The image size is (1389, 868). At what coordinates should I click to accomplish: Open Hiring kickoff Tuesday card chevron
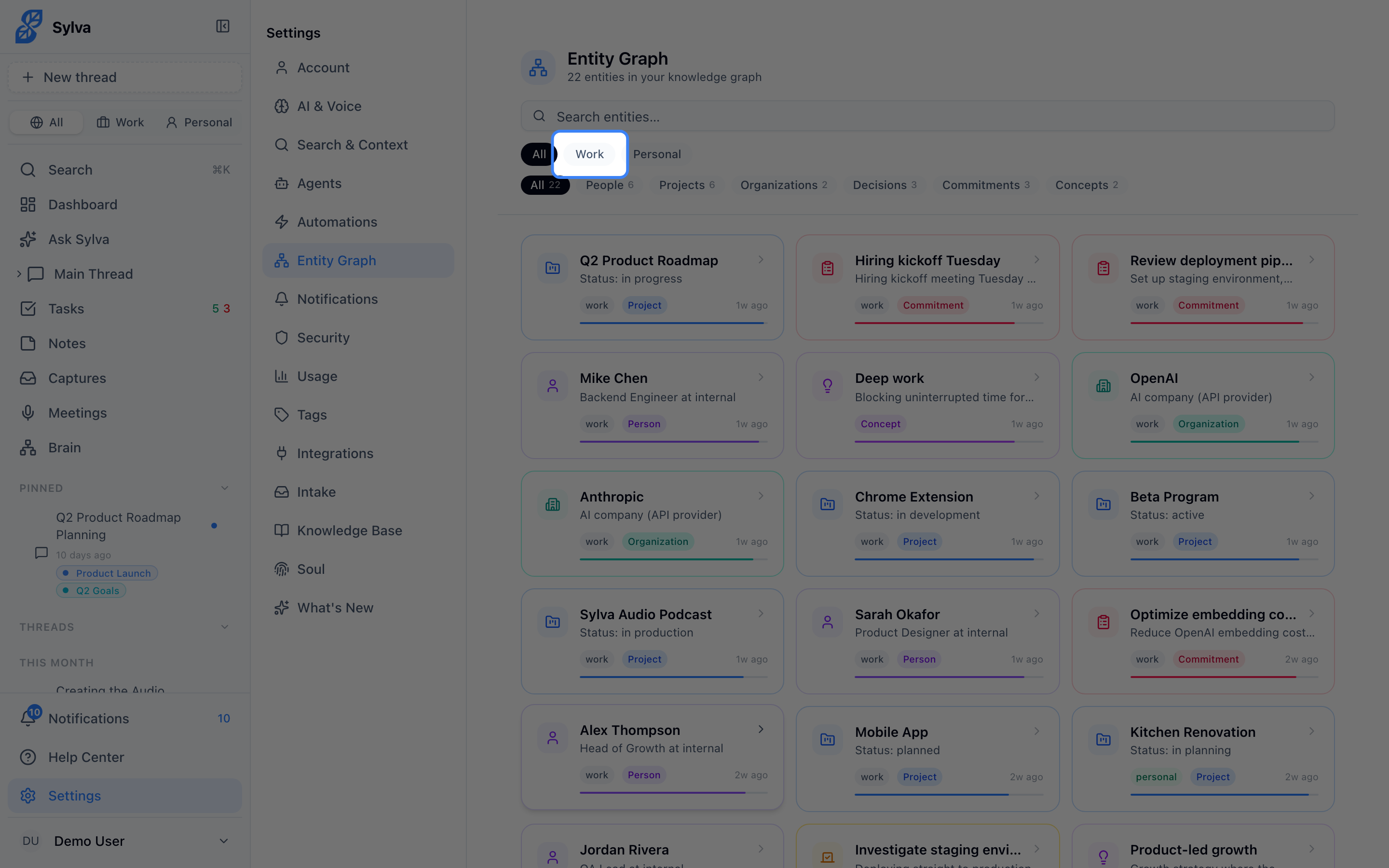(x=1036, y=259)
